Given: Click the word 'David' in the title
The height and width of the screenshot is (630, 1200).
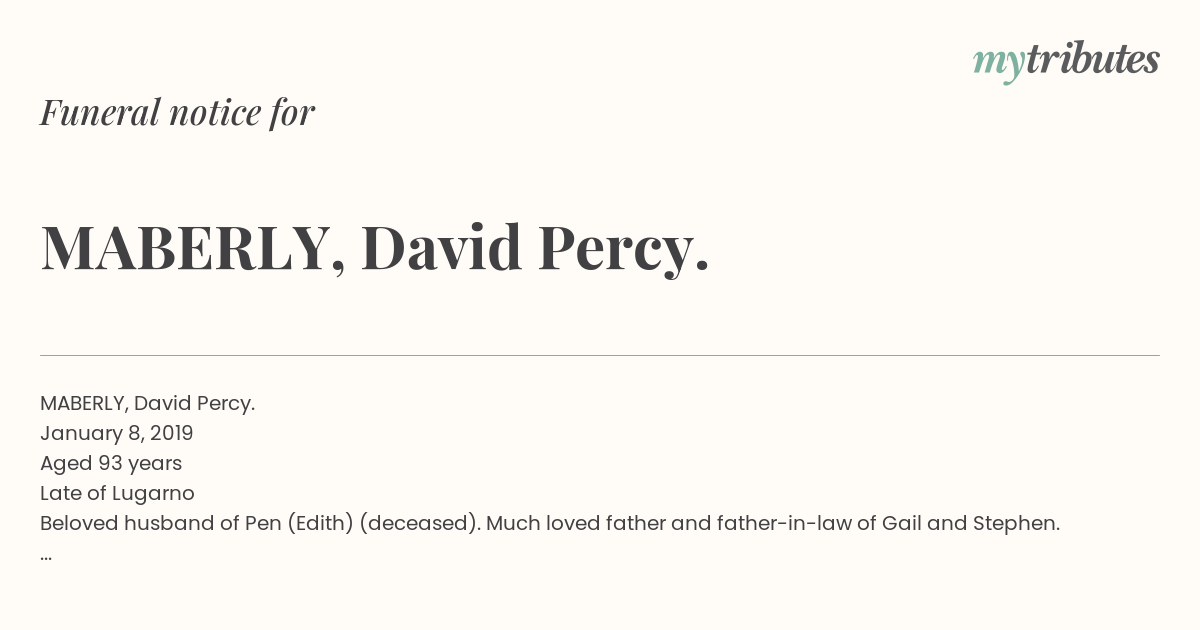Looking at the screenshot, I should (442, 248).
